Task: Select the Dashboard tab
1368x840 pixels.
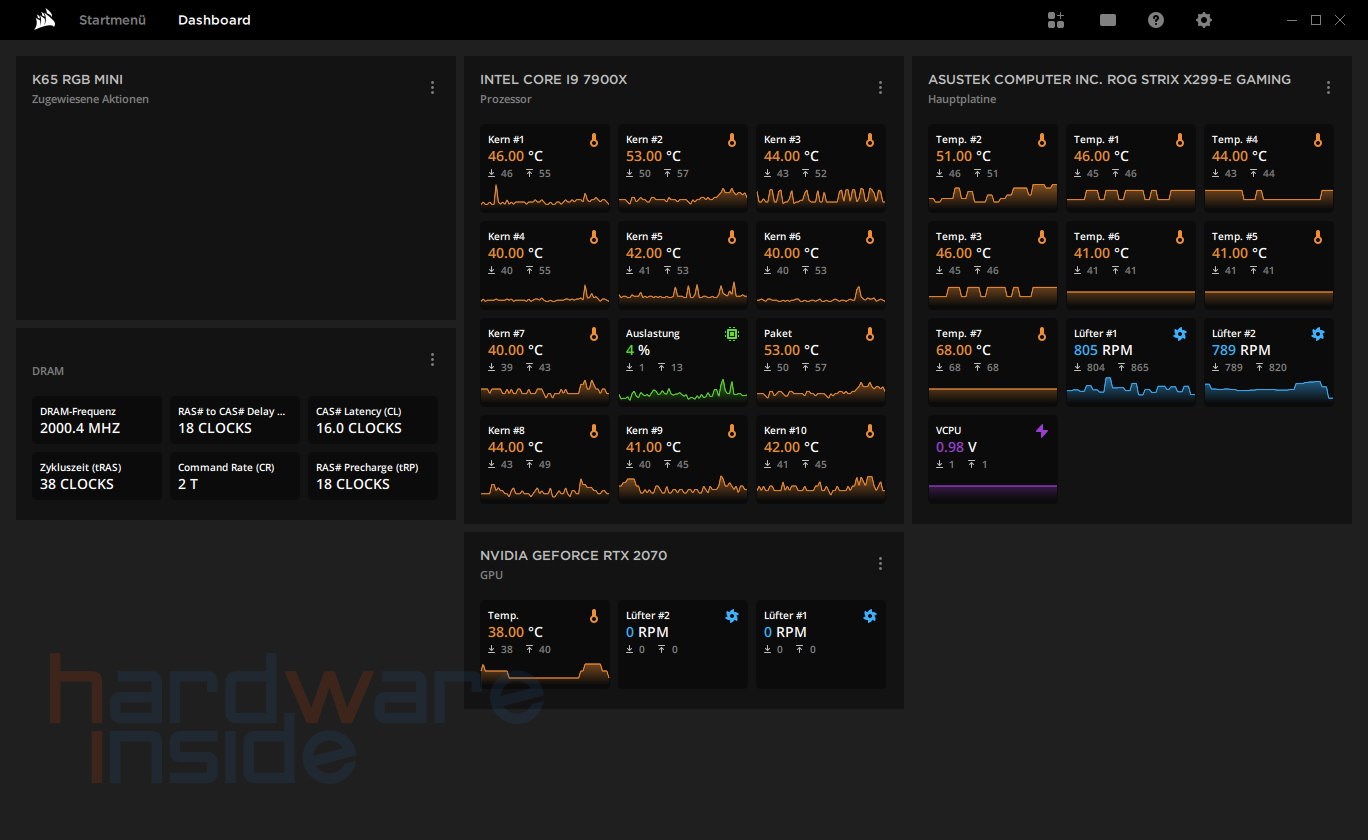Action: tap(214, 20)
